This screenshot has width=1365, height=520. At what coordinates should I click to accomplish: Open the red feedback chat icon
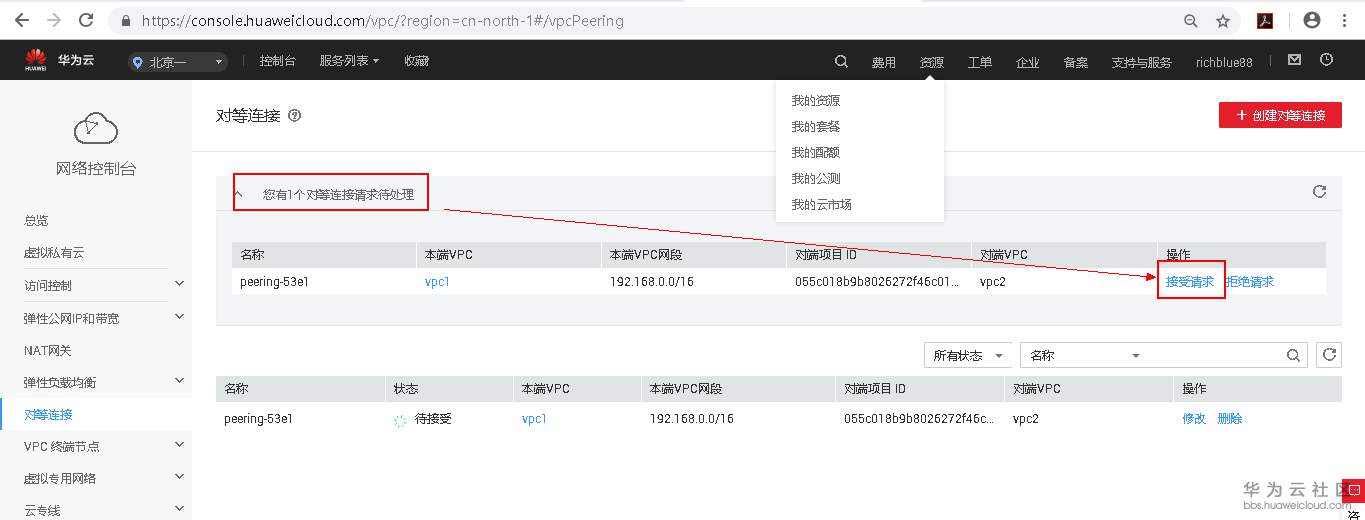pos(1353,490)
